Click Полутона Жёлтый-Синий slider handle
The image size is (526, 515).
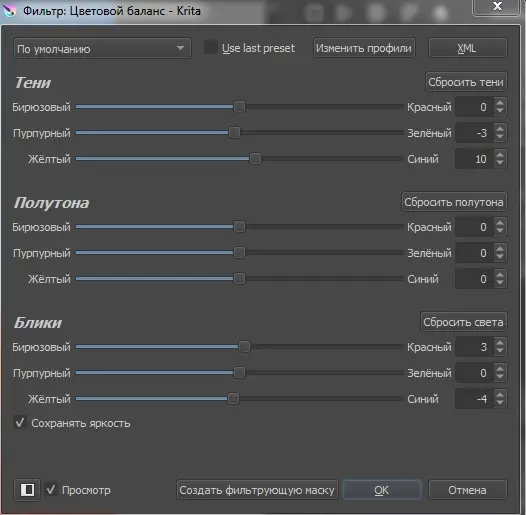(x=240, y=278)
